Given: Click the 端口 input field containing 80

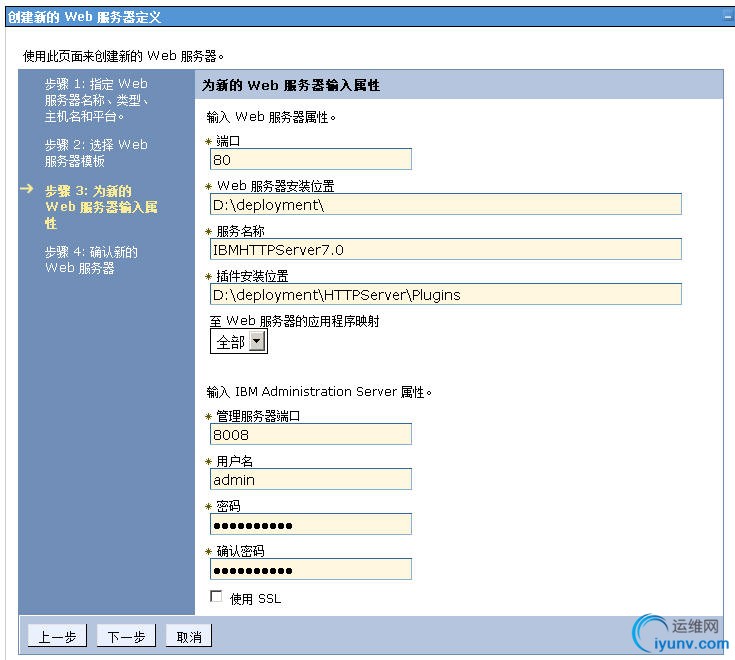Looking at the screenshot, I should (x=311, y=159).
